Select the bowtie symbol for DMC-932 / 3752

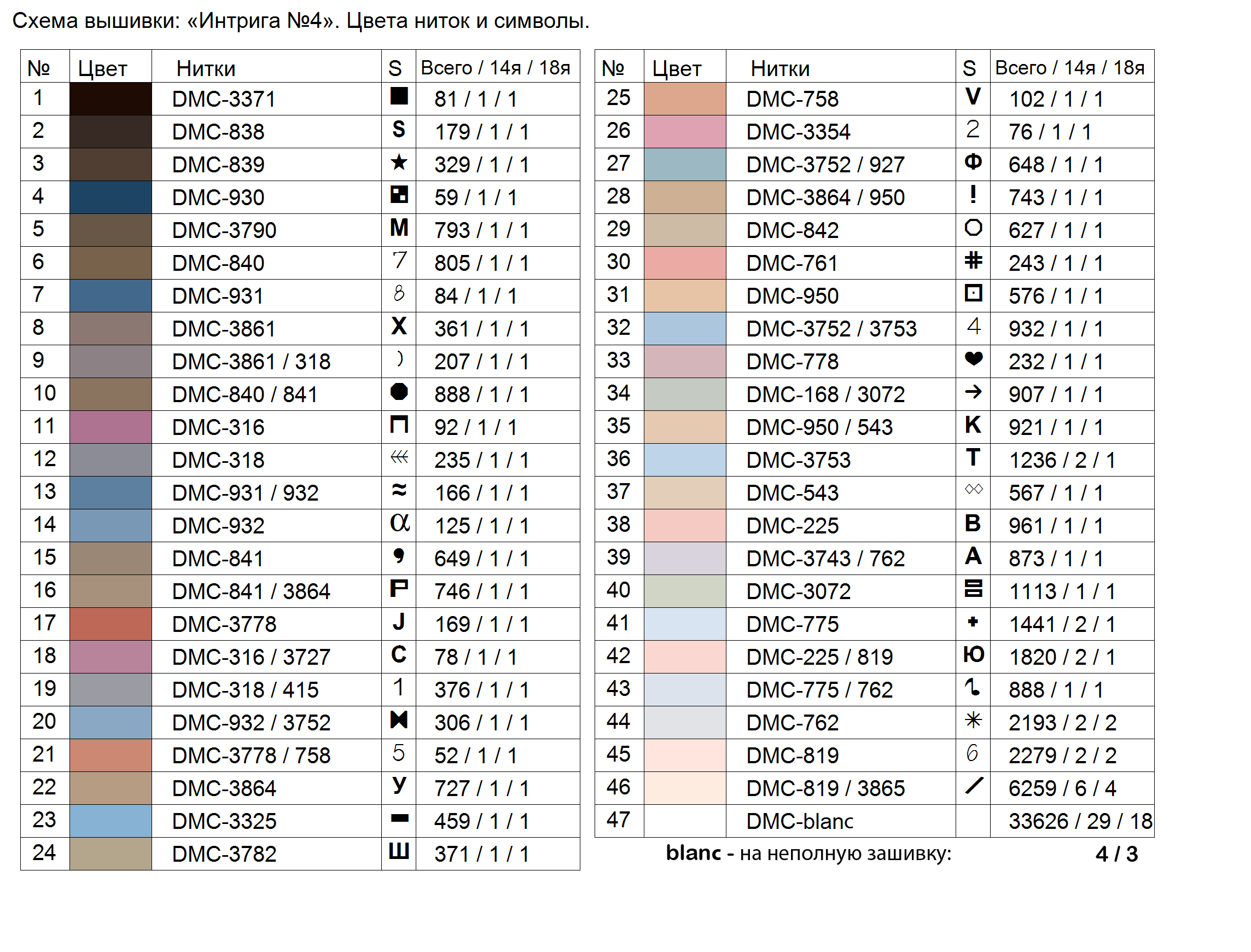399,719
